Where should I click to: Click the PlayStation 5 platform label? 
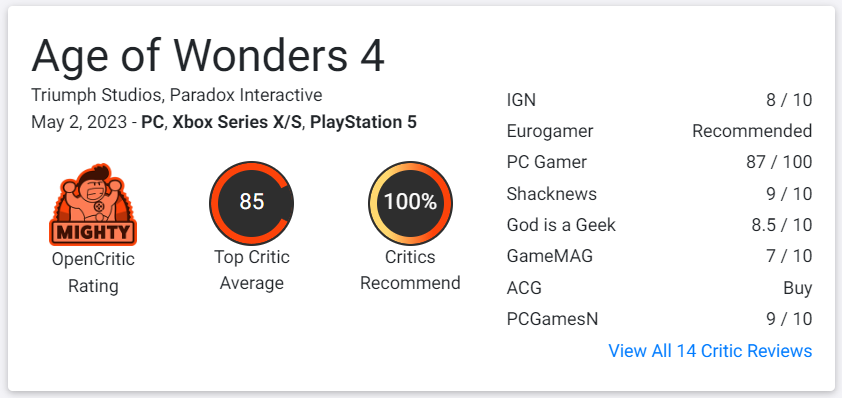364,122
